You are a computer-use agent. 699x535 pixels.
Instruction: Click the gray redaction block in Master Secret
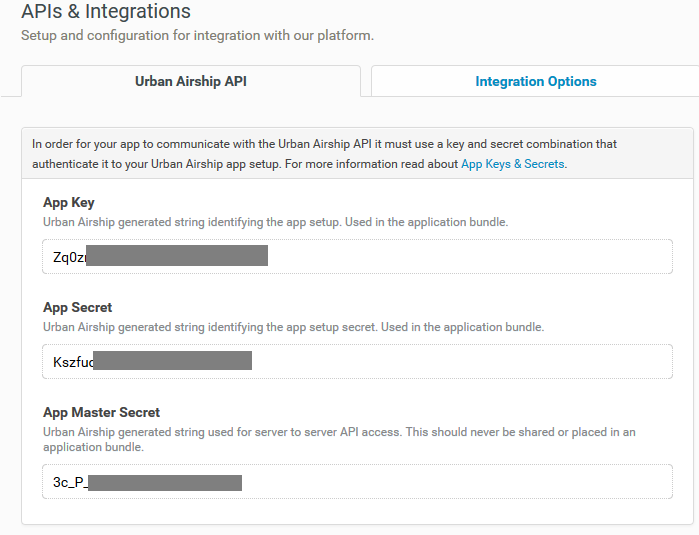[165, 483]
